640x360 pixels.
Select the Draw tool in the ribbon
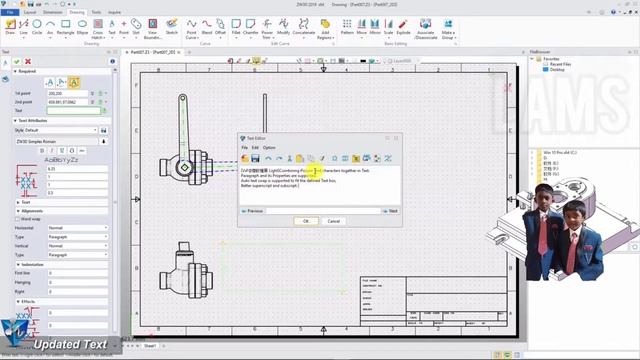(10, 27)
